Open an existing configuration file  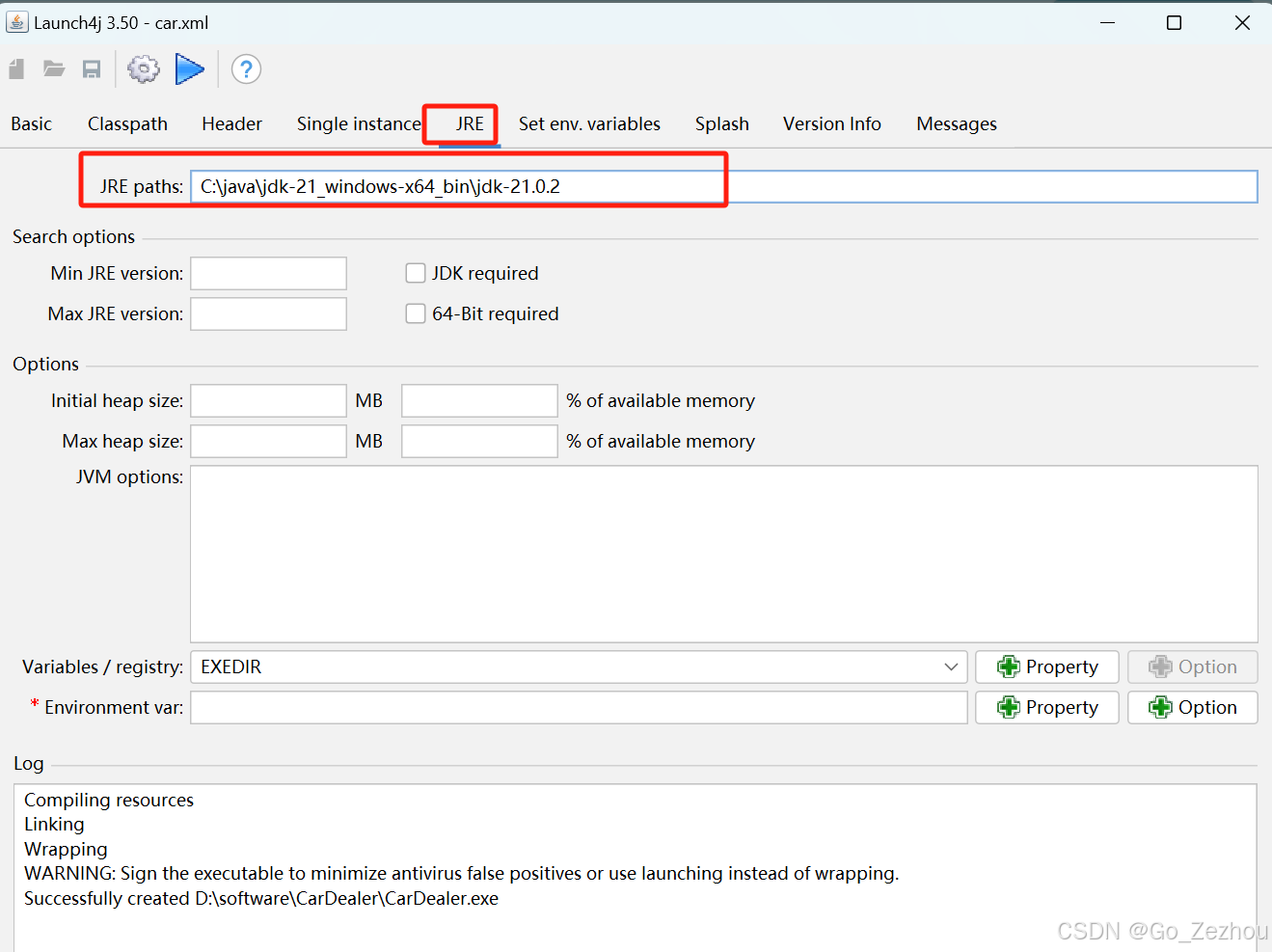click(x=53, y=68)
